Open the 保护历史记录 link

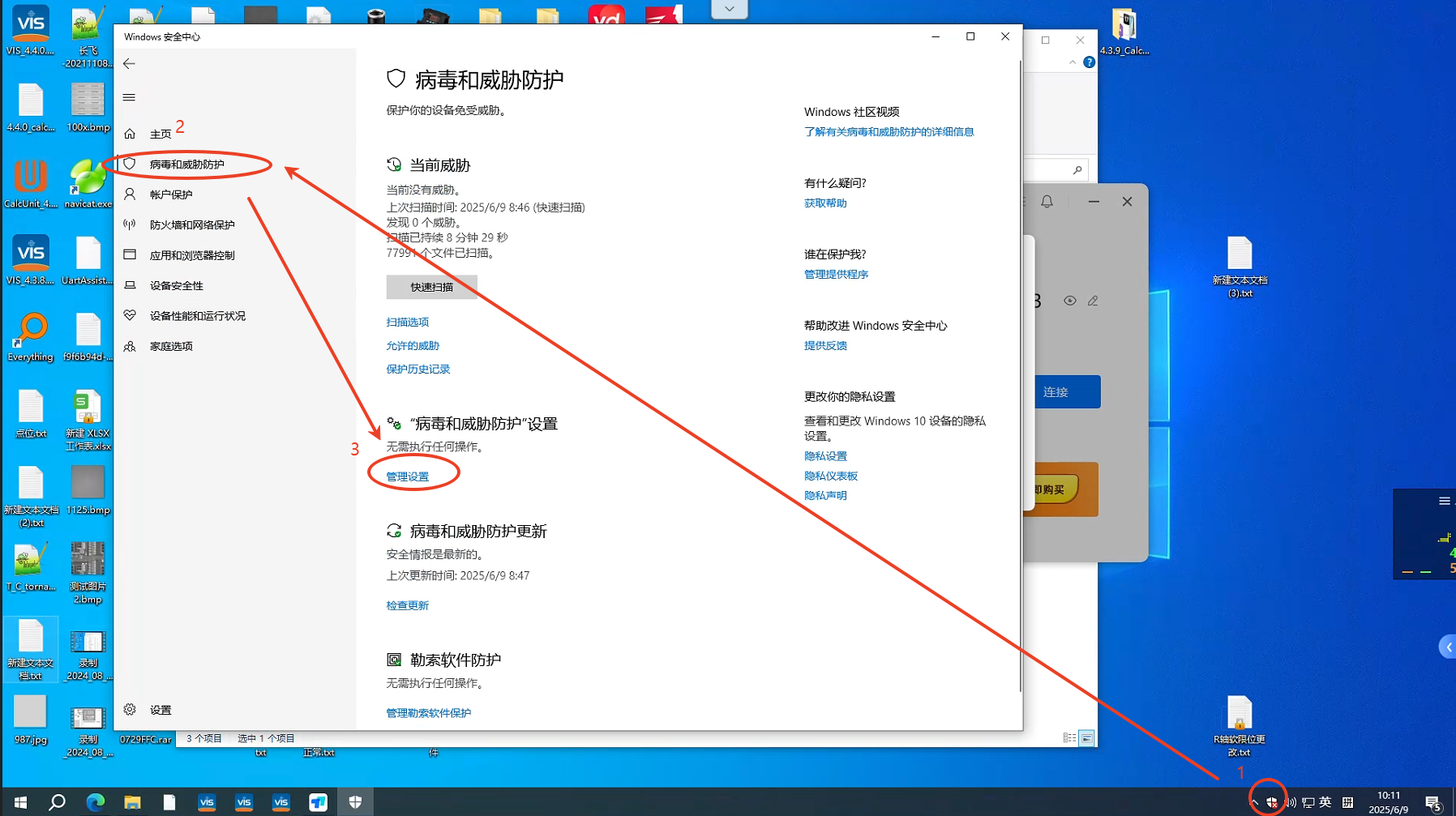coord(418,370)
